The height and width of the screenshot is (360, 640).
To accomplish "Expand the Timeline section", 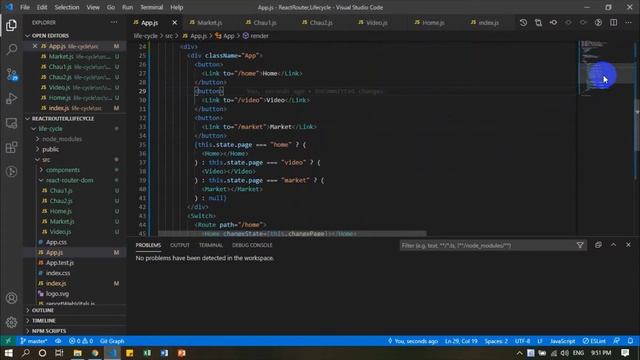I will coord(43,320).
